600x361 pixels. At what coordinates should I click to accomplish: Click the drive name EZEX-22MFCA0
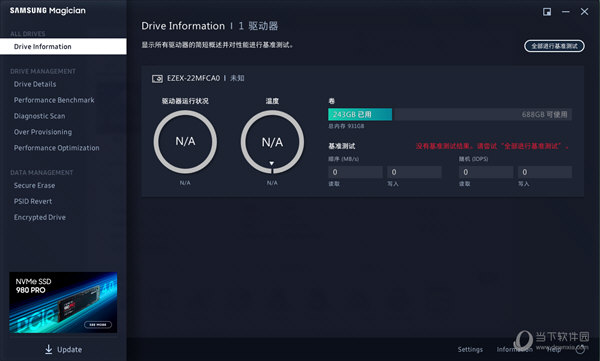(193, 78)
